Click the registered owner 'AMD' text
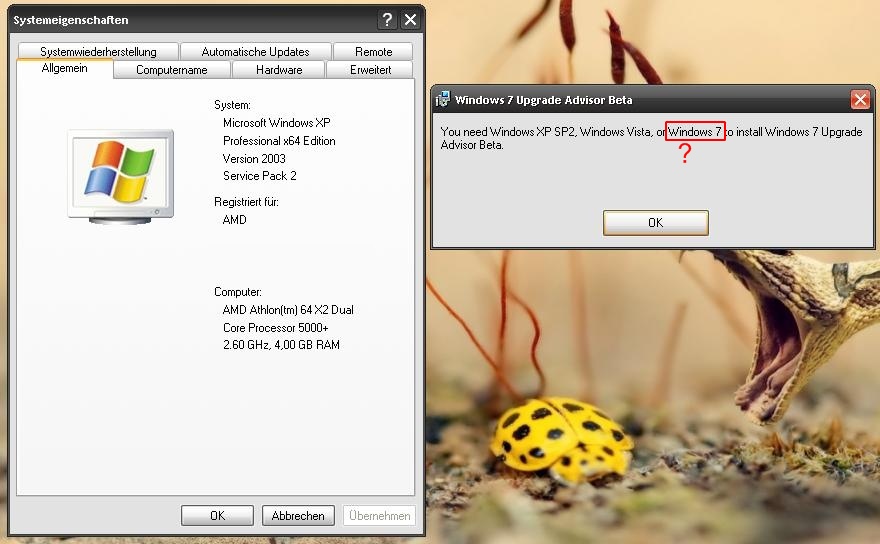Viewport: 880px width, 544px height. click(x=235, y=220)
